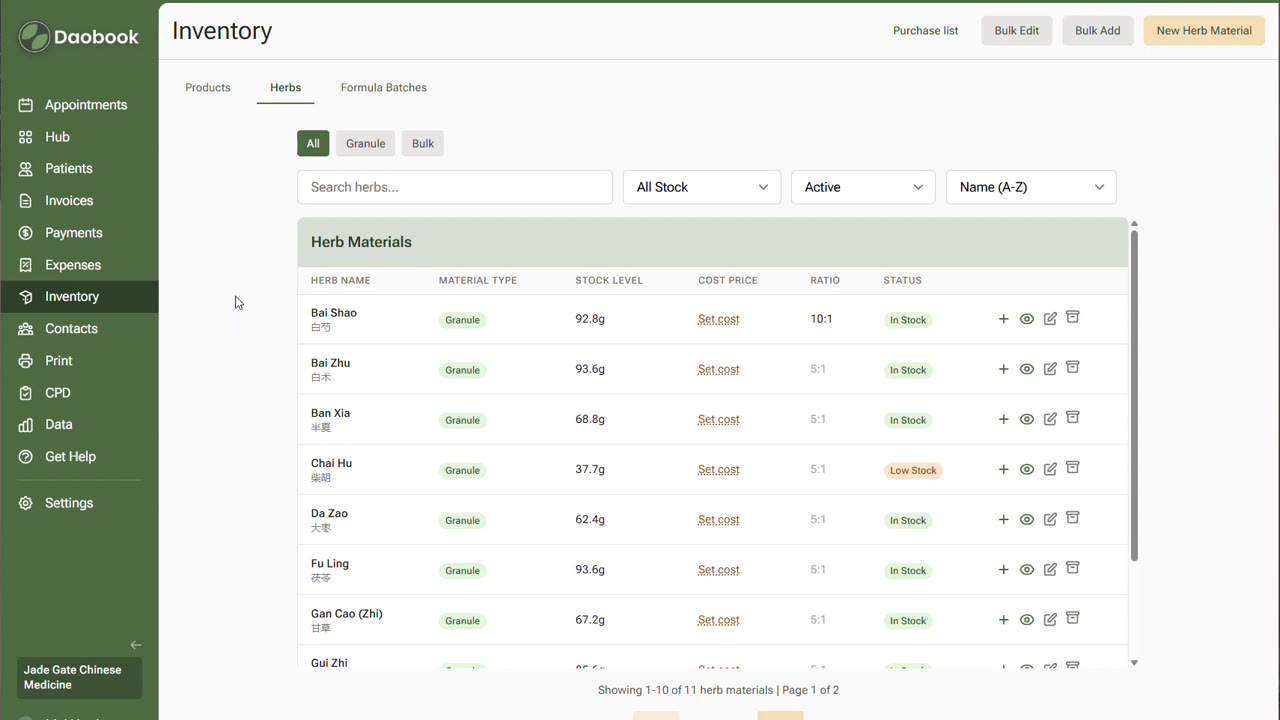View Fu Ling details with eye icon
The image size is (1280, 720).
click(1026, 569)
